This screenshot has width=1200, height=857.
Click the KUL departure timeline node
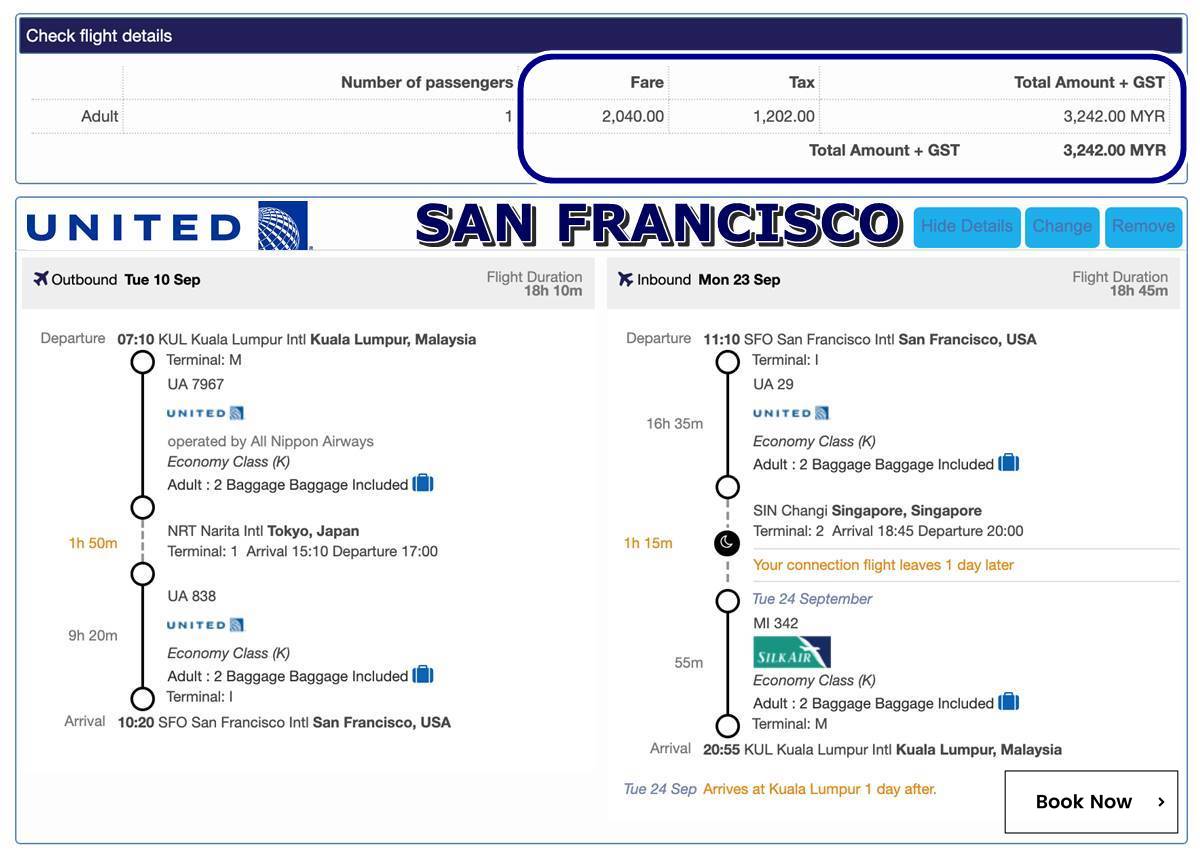143,362
